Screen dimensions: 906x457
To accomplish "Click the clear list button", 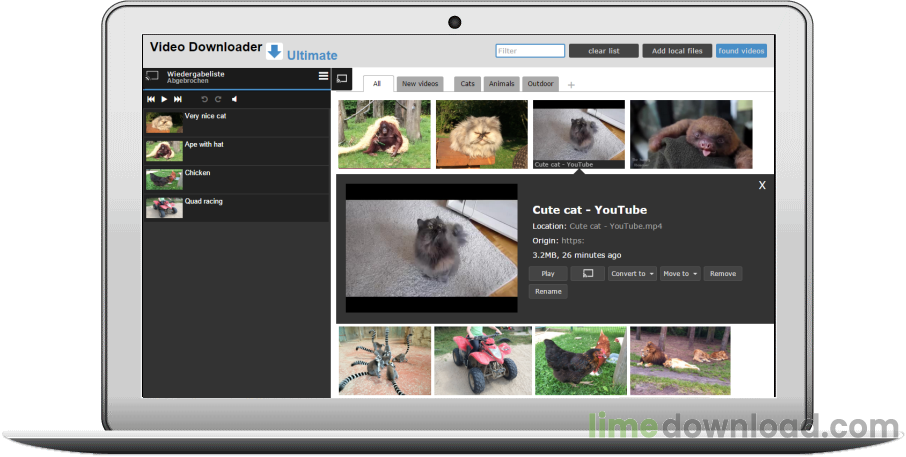I will (604, 51).
